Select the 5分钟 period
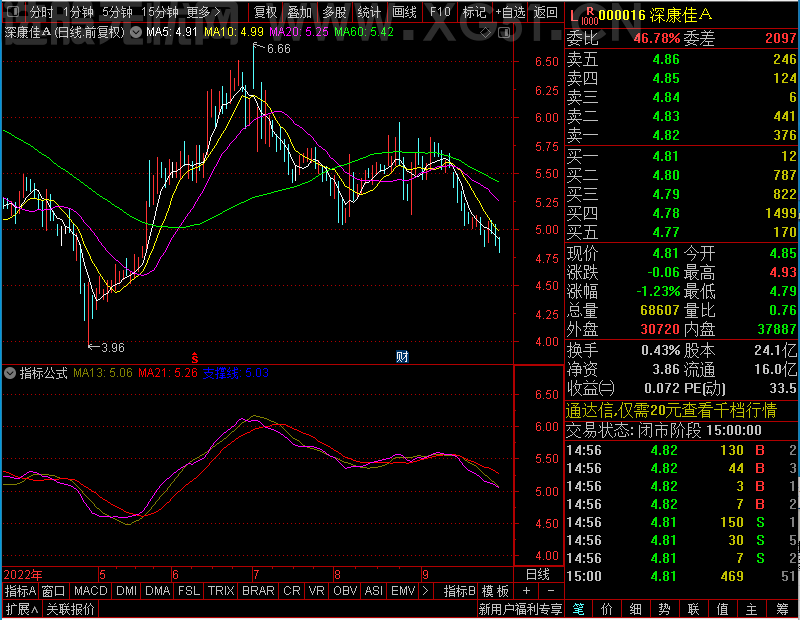Viewport: 800px width, 620px height. click(117, 12)
